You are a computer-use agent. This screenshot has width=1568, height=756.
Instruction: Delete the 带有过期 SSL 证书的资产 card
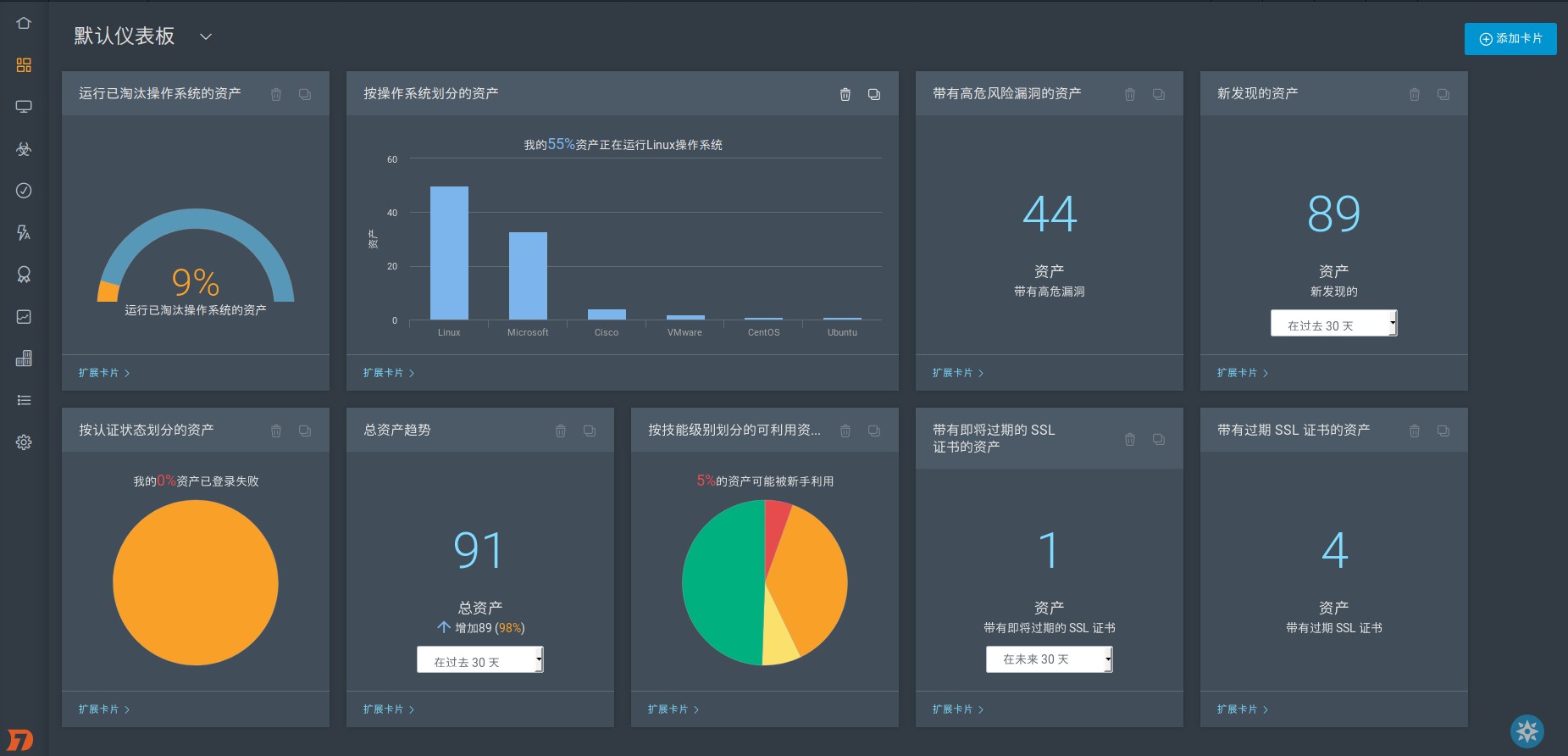(x=1415, y=431)
